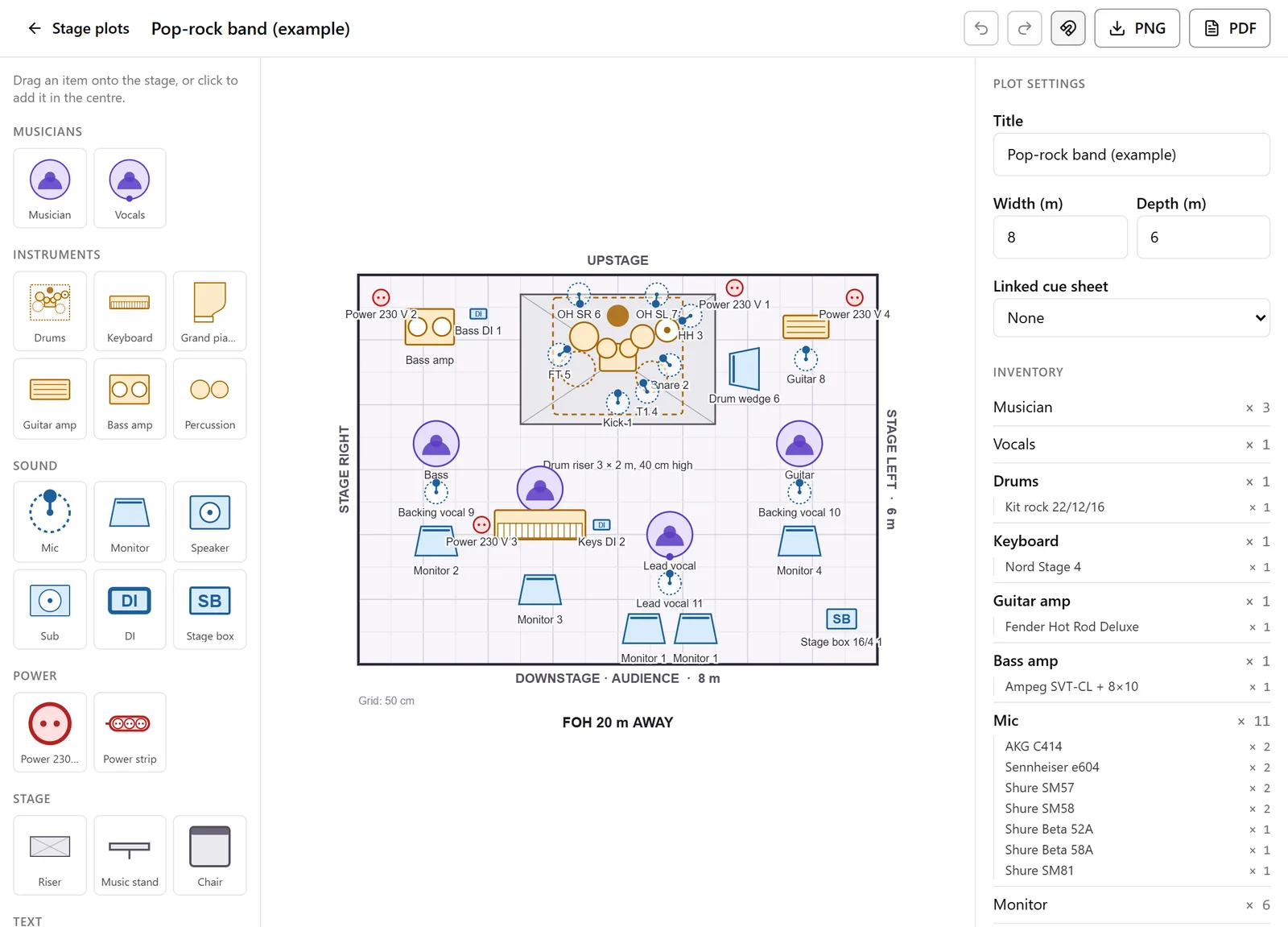This screenshot has height=927, width=1288.
Task: Add a Guitar amp from Instruments
Action: (x=50, y=399)
